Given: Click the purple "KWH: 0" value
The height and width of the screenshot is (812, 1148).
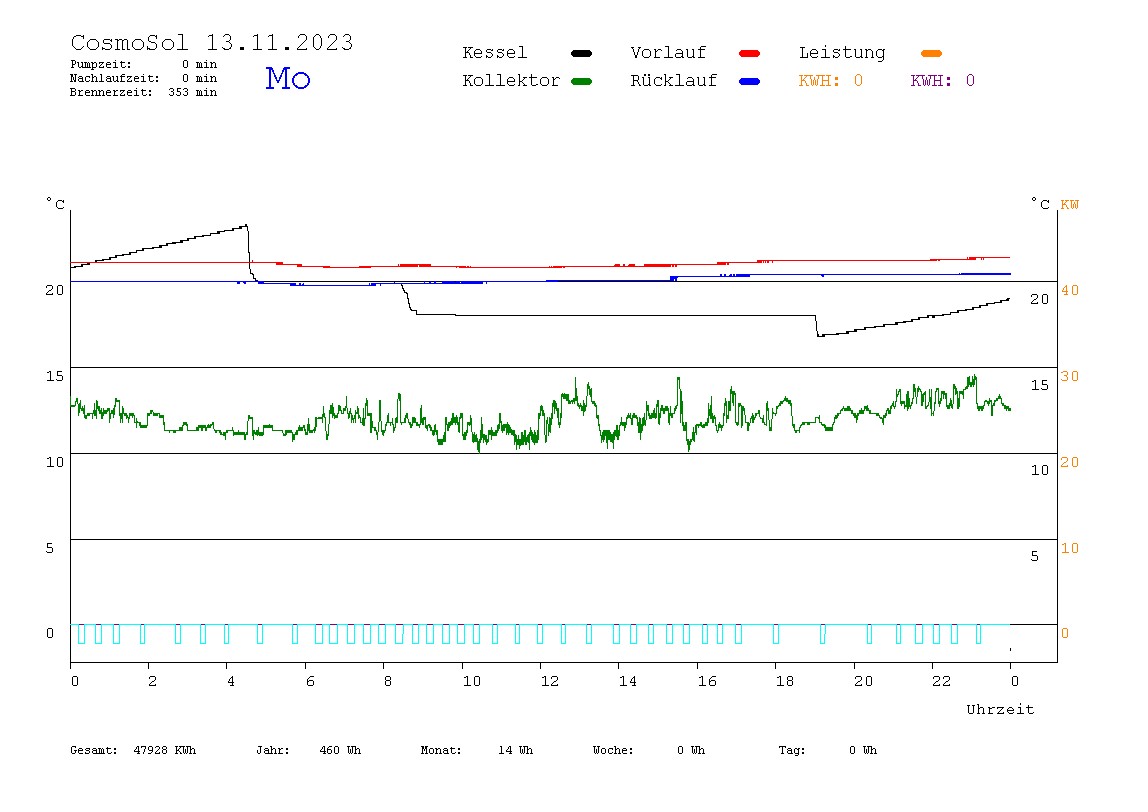Looking at the screenshot, I should (x=943, y=81).
